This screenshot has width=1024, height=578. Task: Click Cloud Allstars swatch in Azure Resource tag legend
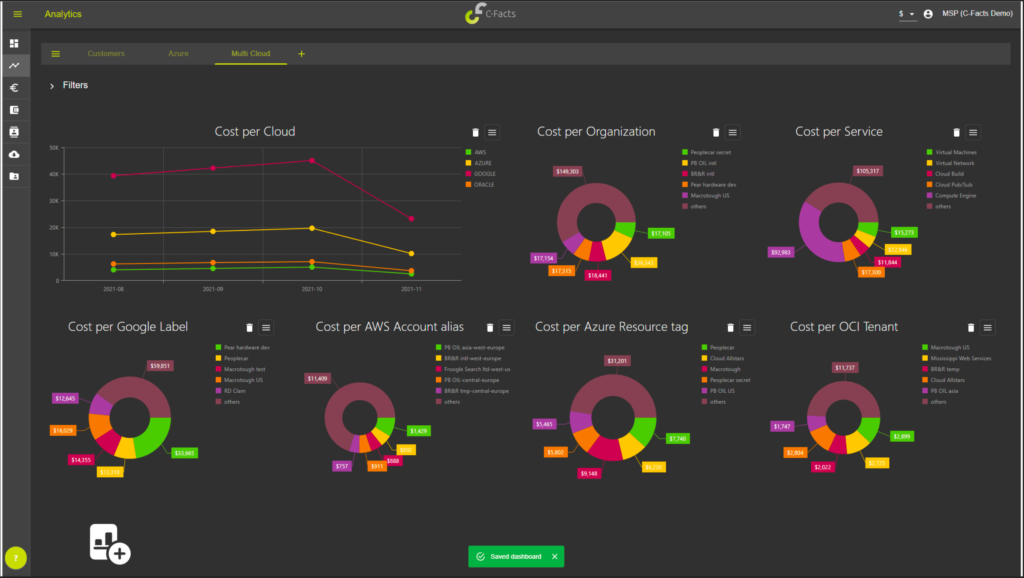704,358
